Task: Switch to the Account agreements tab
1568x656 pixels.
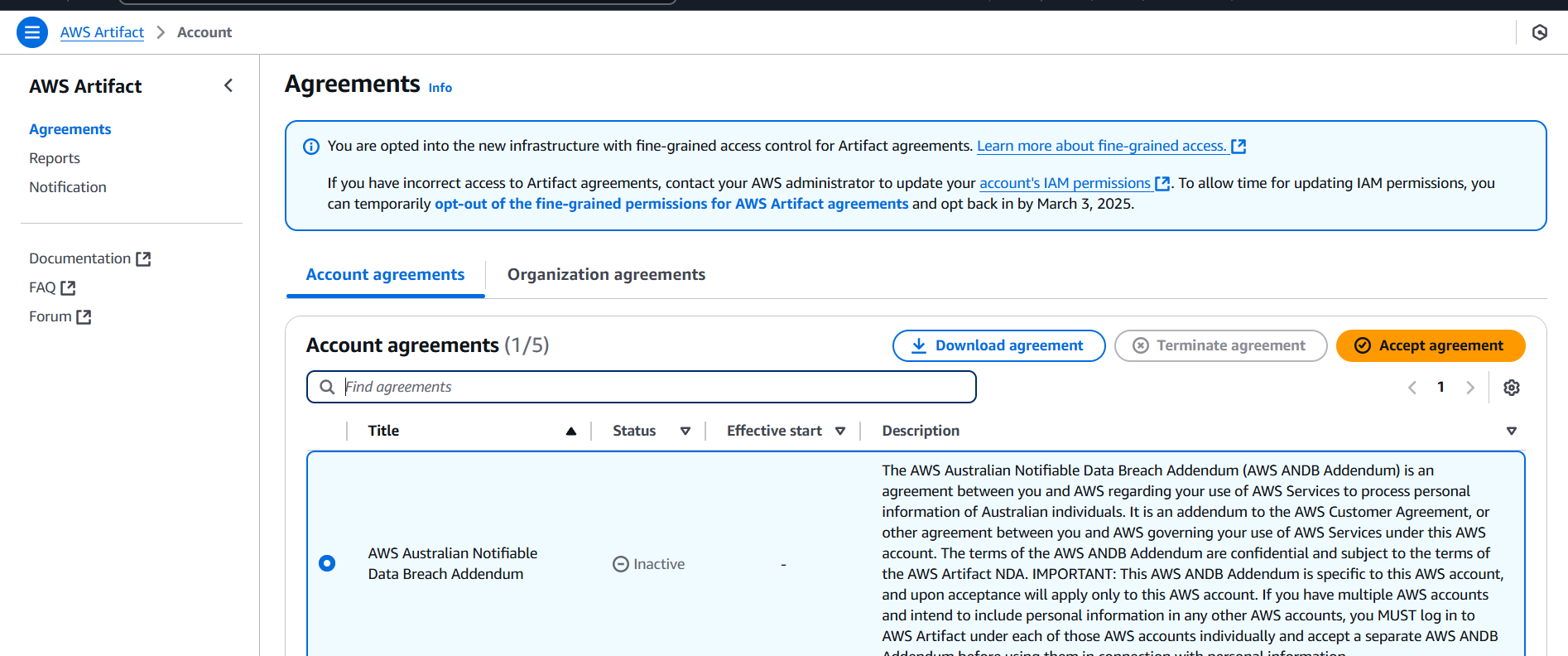Action: 385,275
